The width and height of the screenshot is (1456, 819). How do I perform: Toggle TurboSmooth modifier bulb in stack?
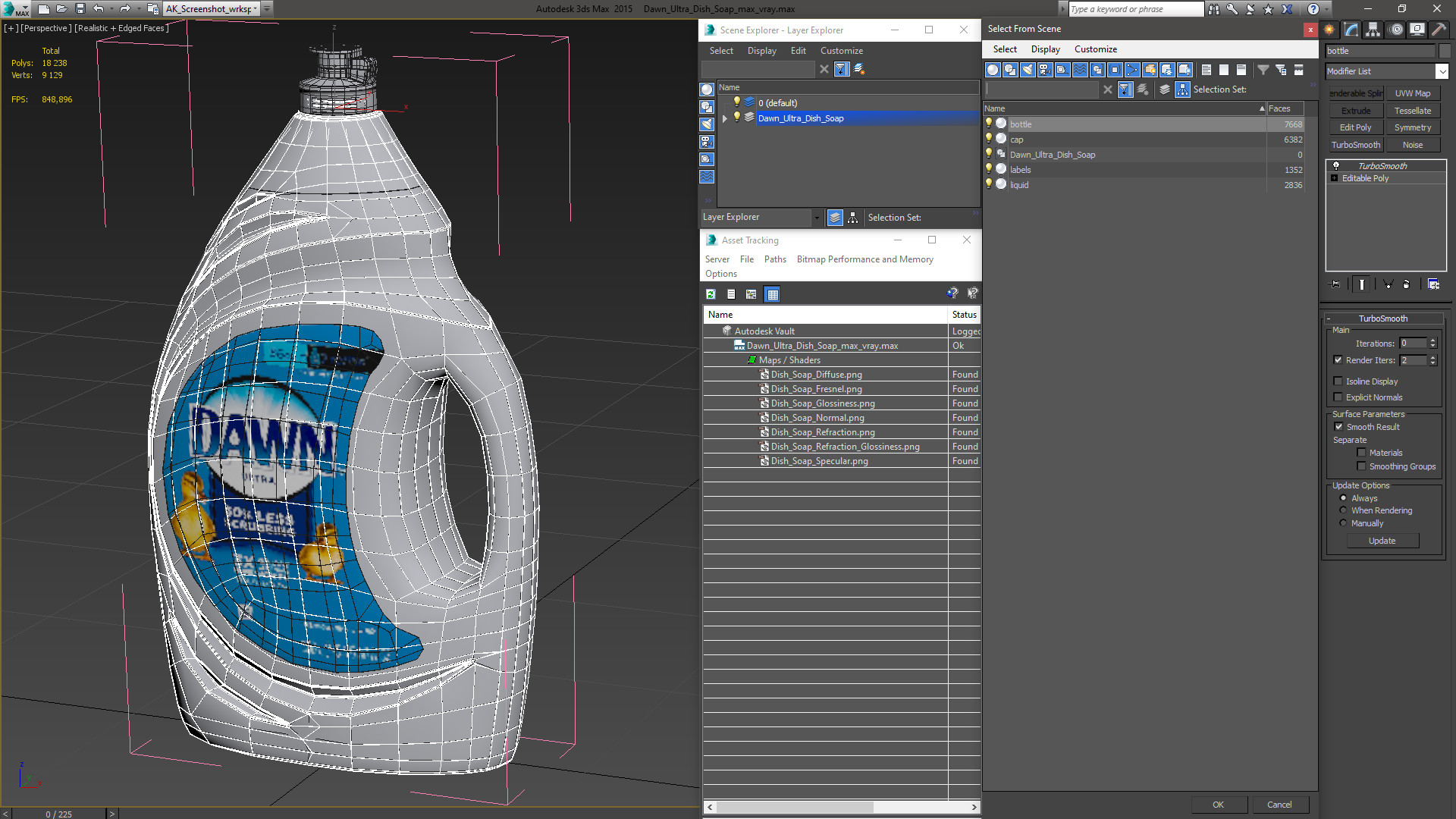[1335, 165]
